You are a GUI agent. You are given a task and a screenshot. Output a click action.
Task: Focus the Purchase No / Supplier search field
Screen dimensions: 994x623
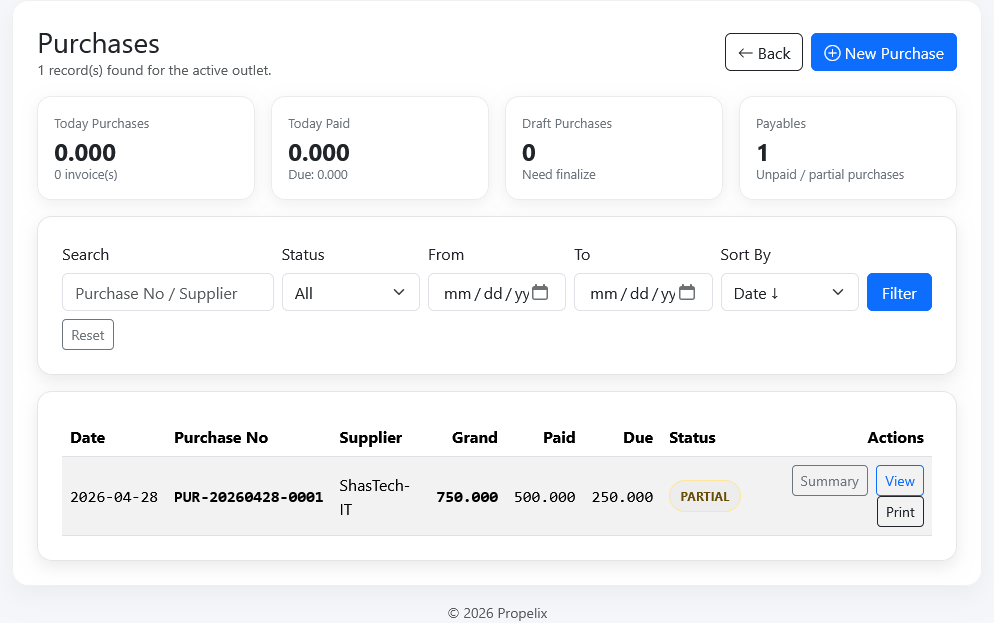coord(168,292)
